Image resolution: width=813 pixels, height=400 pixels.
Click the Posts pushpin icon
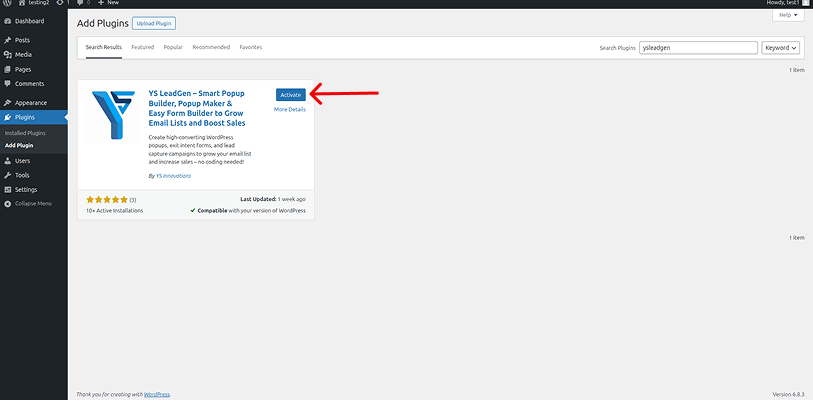pos(7,40)
